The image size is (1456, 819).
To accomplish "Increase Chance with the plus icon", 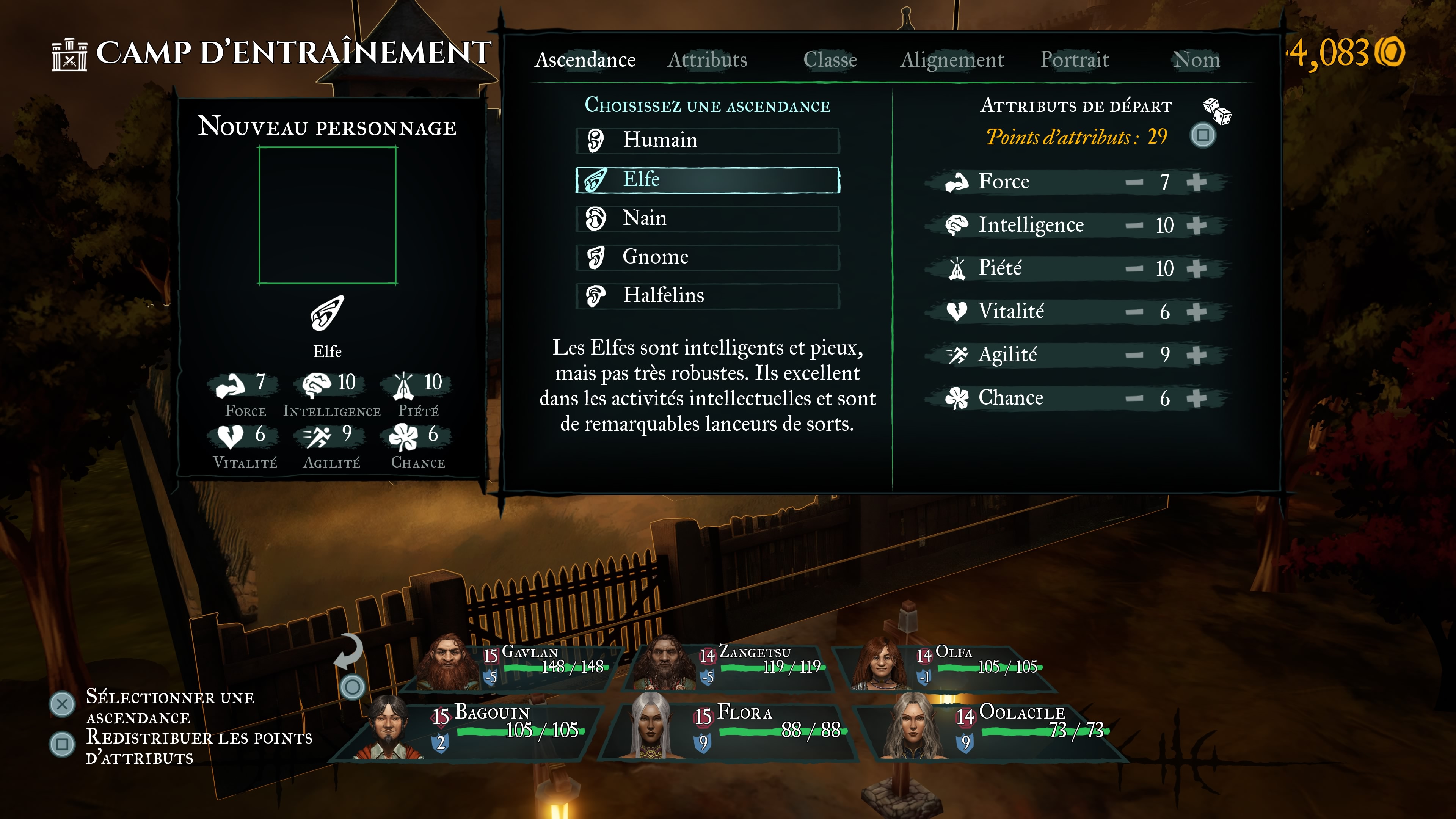I will tap(1197, 399).
